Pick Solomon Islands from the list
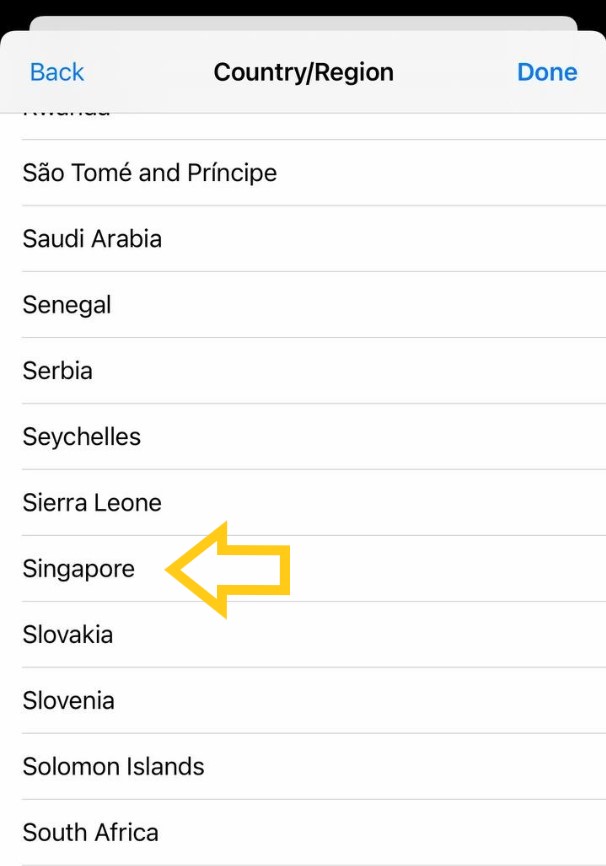This screenshot has height=866, width=606. coord(114,767)
